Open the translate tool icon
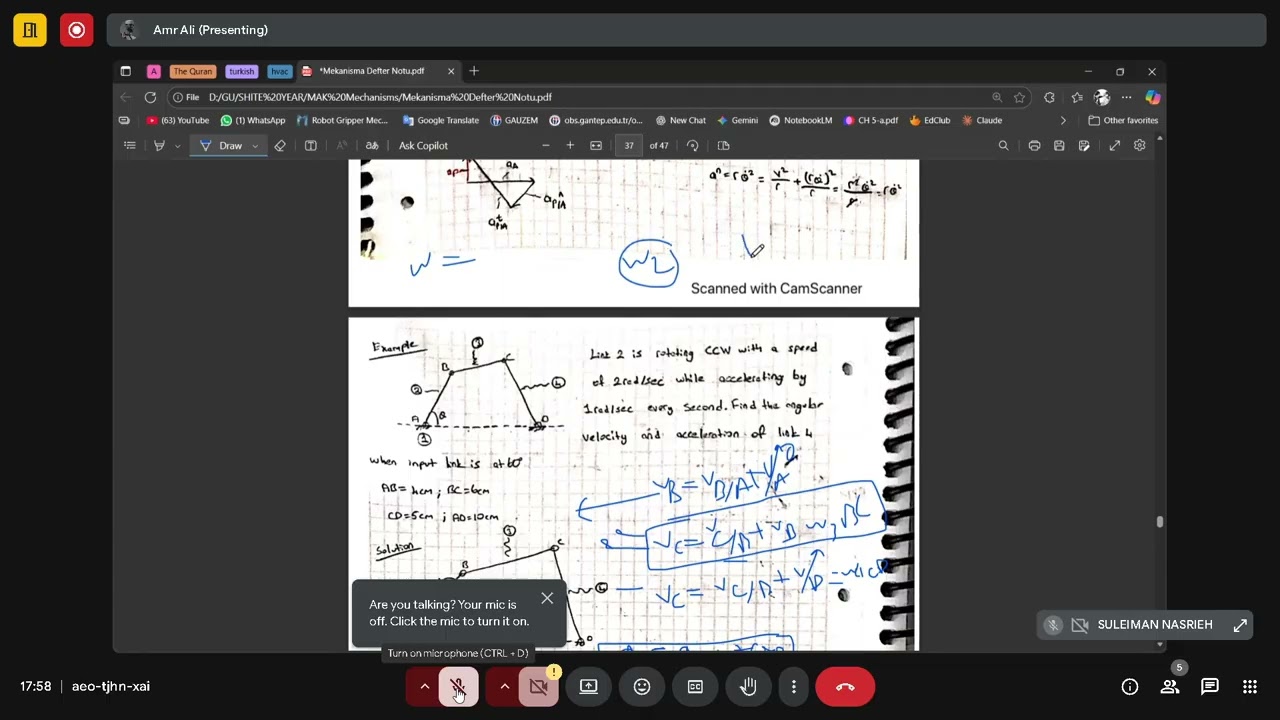Viewport: 1280px width, 720px height. click(372, 146)
